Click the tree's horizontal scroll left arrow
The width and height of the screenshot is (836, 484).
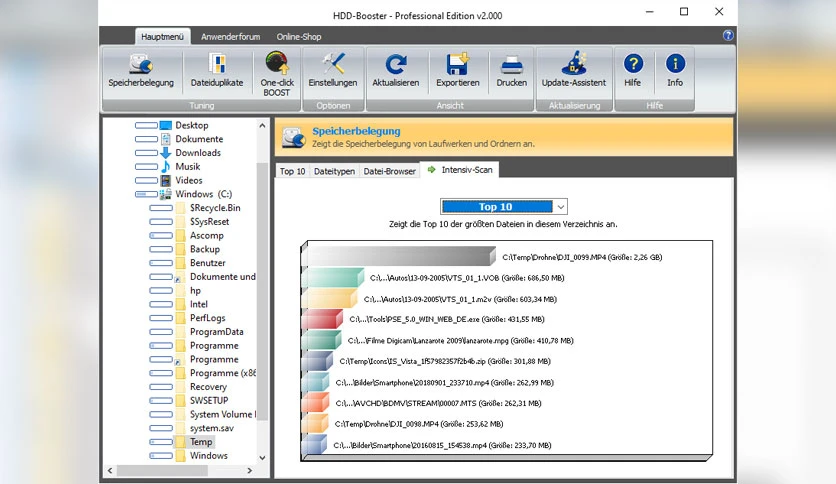pyautogui.click(x=110, y=471)
